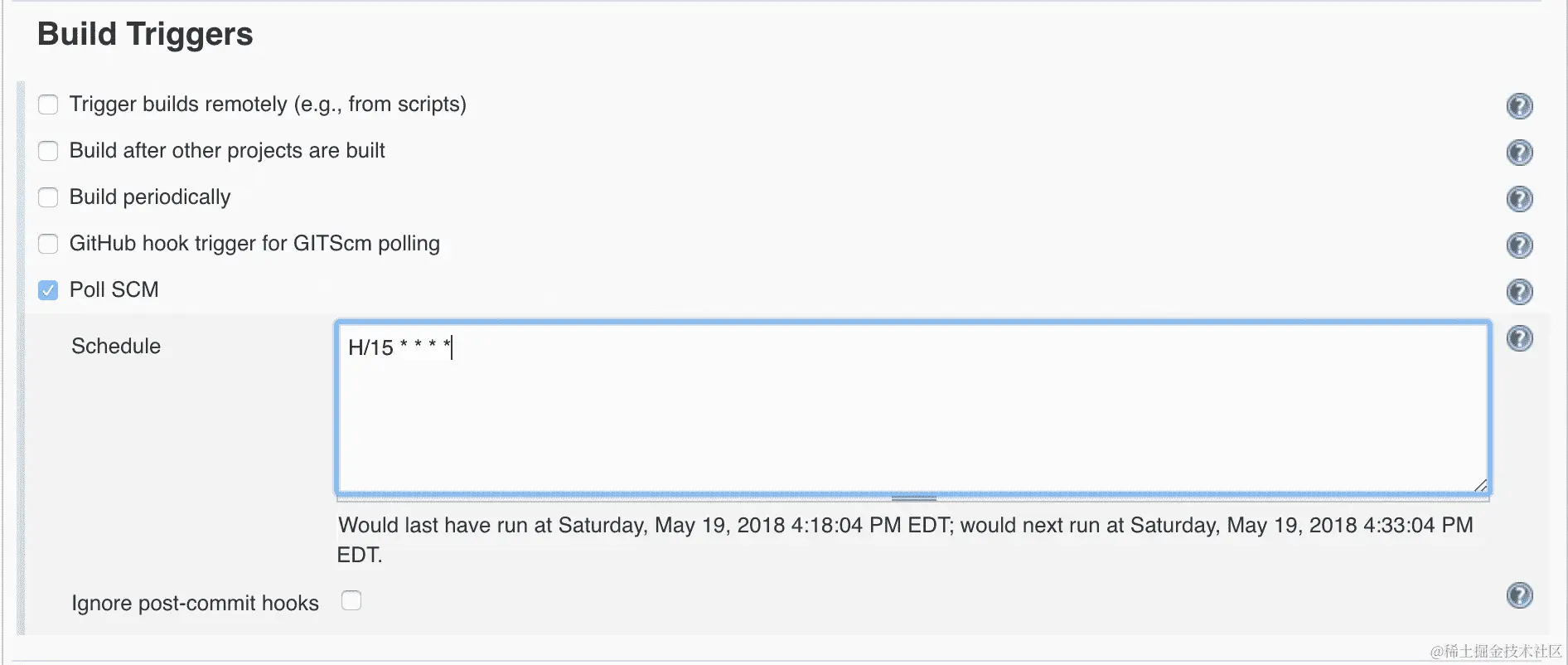The width and height of the screenshot is (1568, 665).
Task: Show help for the Schedule field
Action: [x=1519, y=338]
